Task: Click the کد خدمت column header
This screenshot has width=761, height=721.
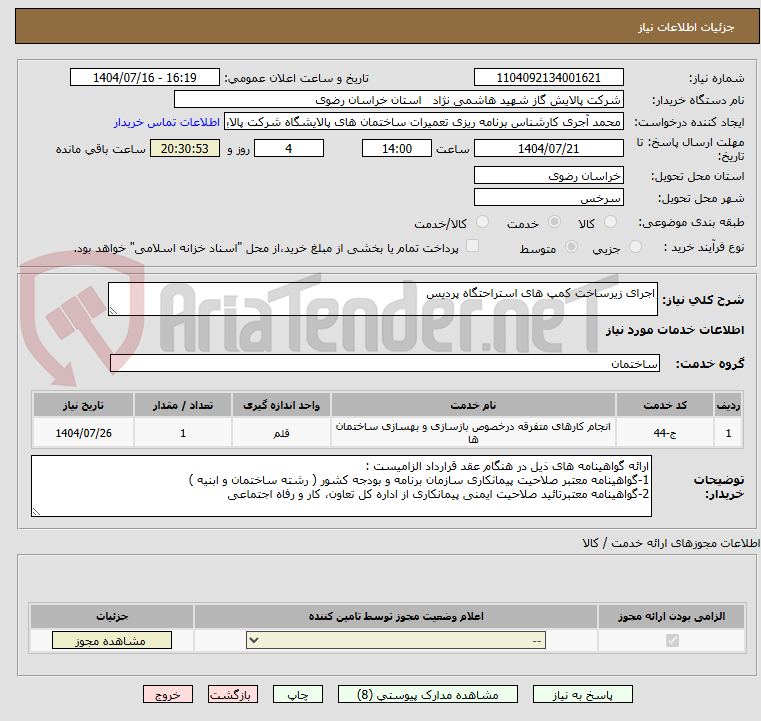Action: 665,405
